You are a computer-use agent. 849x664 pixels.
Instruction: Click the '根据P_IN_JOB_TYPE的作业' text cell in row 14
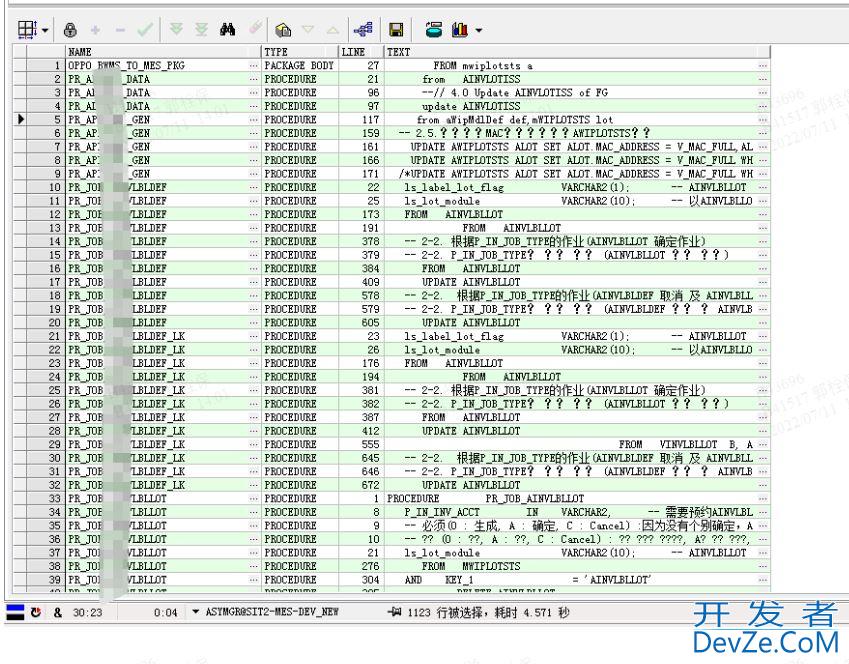coord(577,242)
